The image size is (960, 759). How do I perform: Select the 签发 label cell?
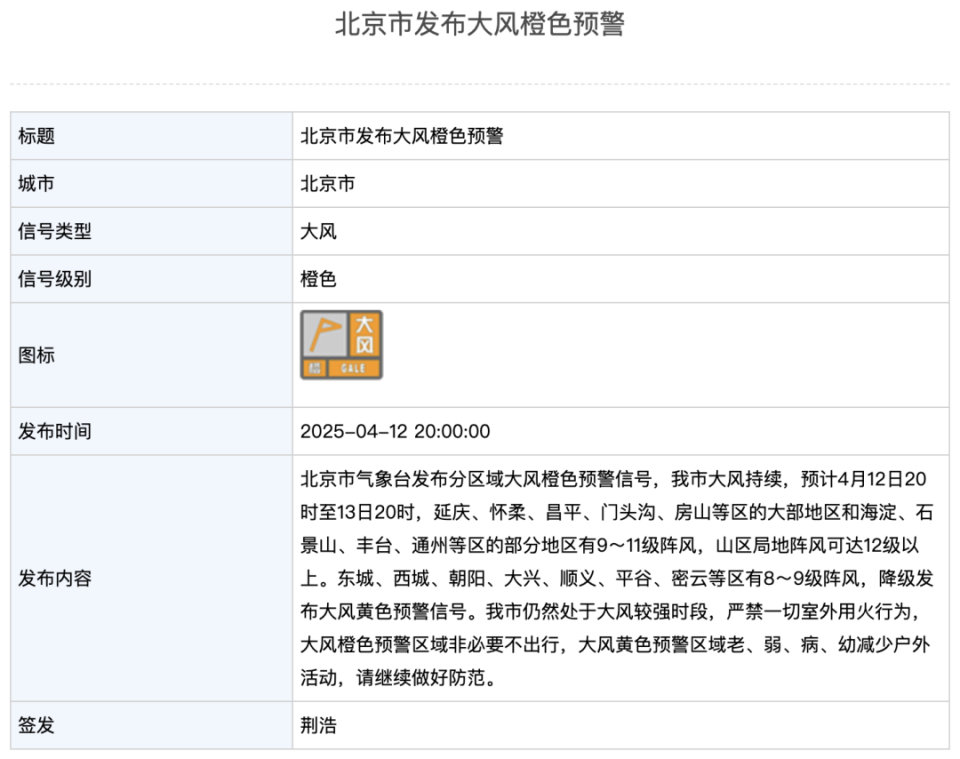point(33,727)
